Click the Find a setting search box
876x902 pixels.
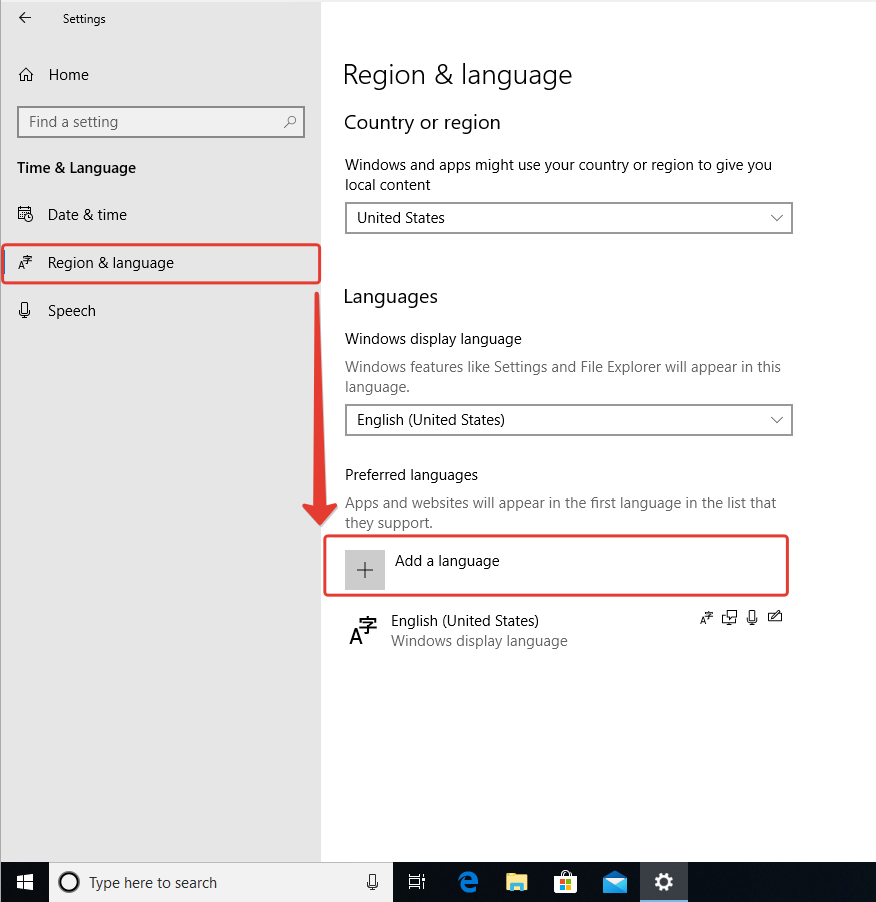pos(150,122)
